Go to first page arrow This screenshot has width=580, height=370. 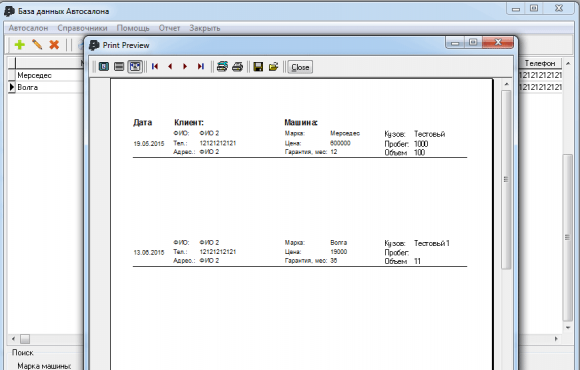coord(155,67)
